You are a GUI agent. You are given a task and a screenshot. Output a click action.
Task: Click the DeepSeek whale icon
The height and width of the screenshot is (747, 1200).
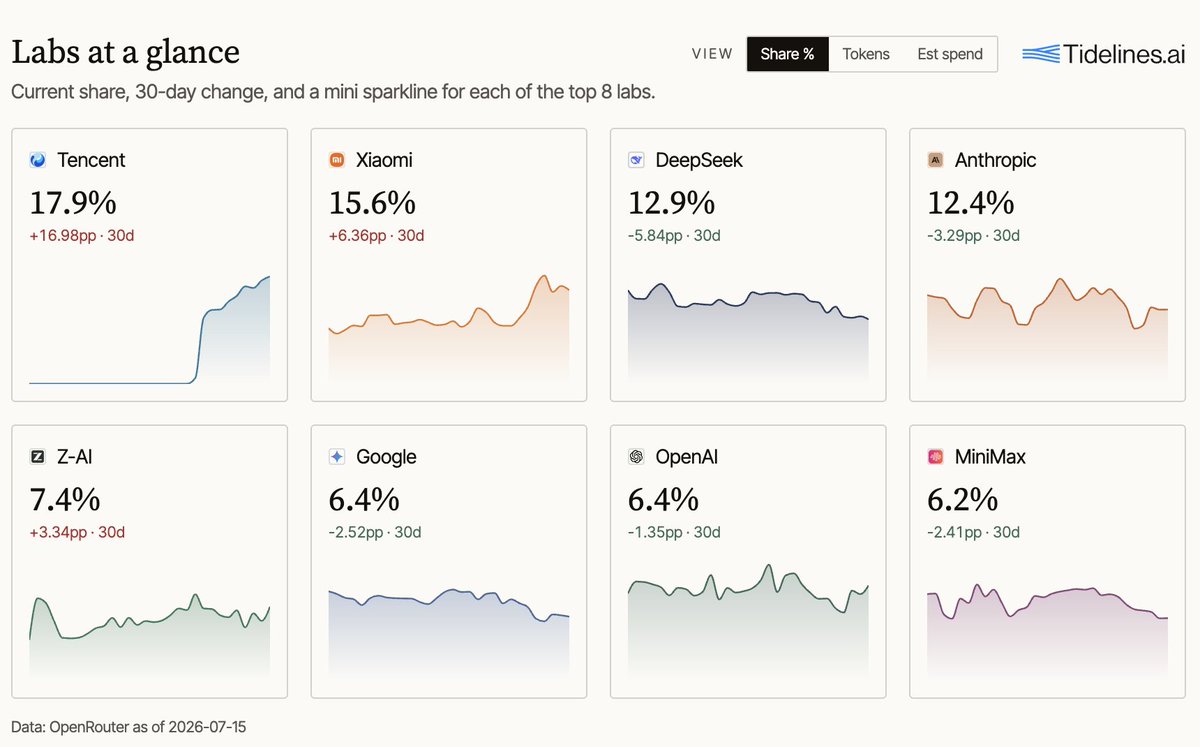click(x=636, y=160)
